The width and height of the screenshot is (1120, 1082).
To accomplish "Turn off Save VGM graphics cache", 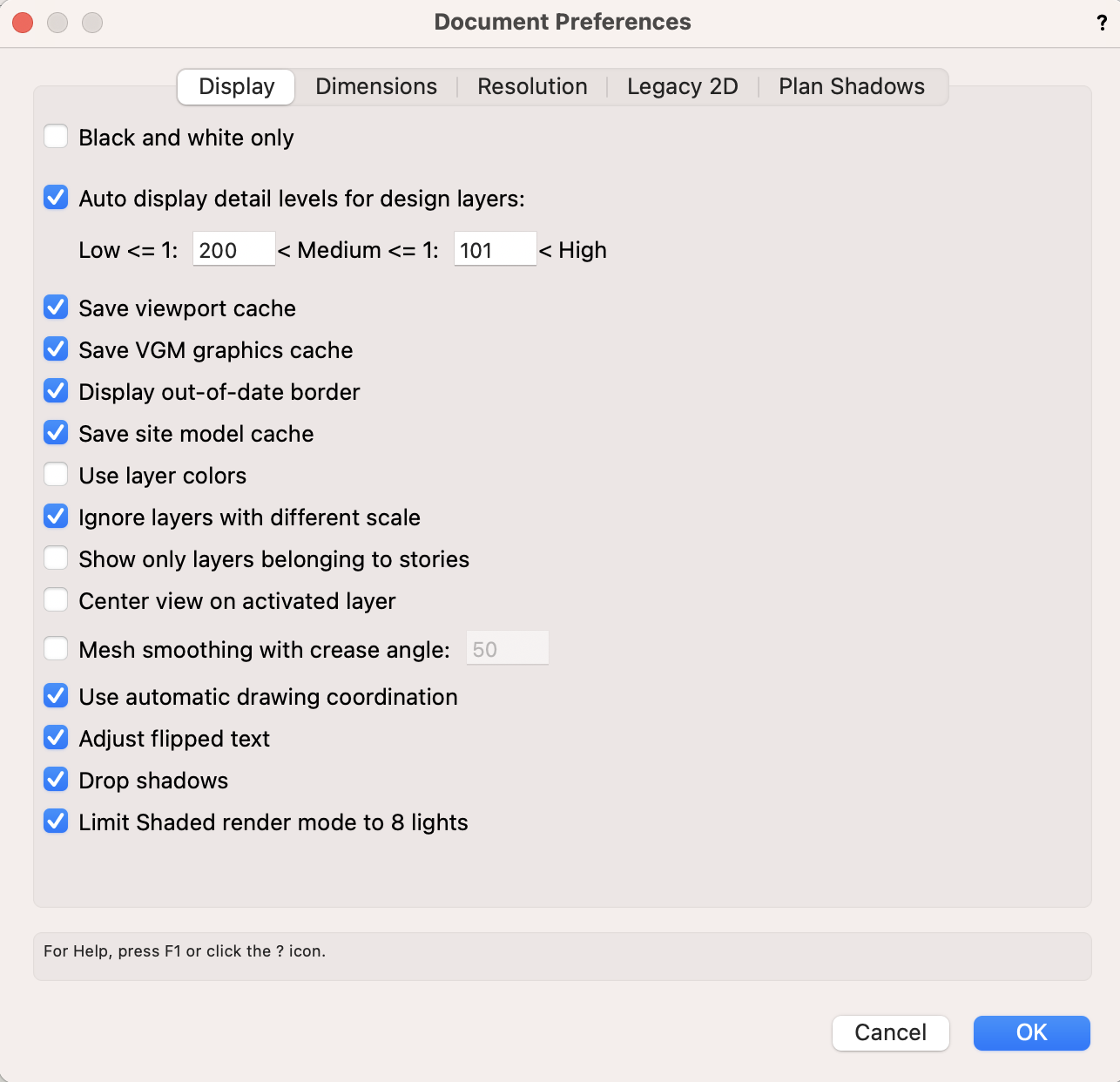I will click(x=57, y=349).
